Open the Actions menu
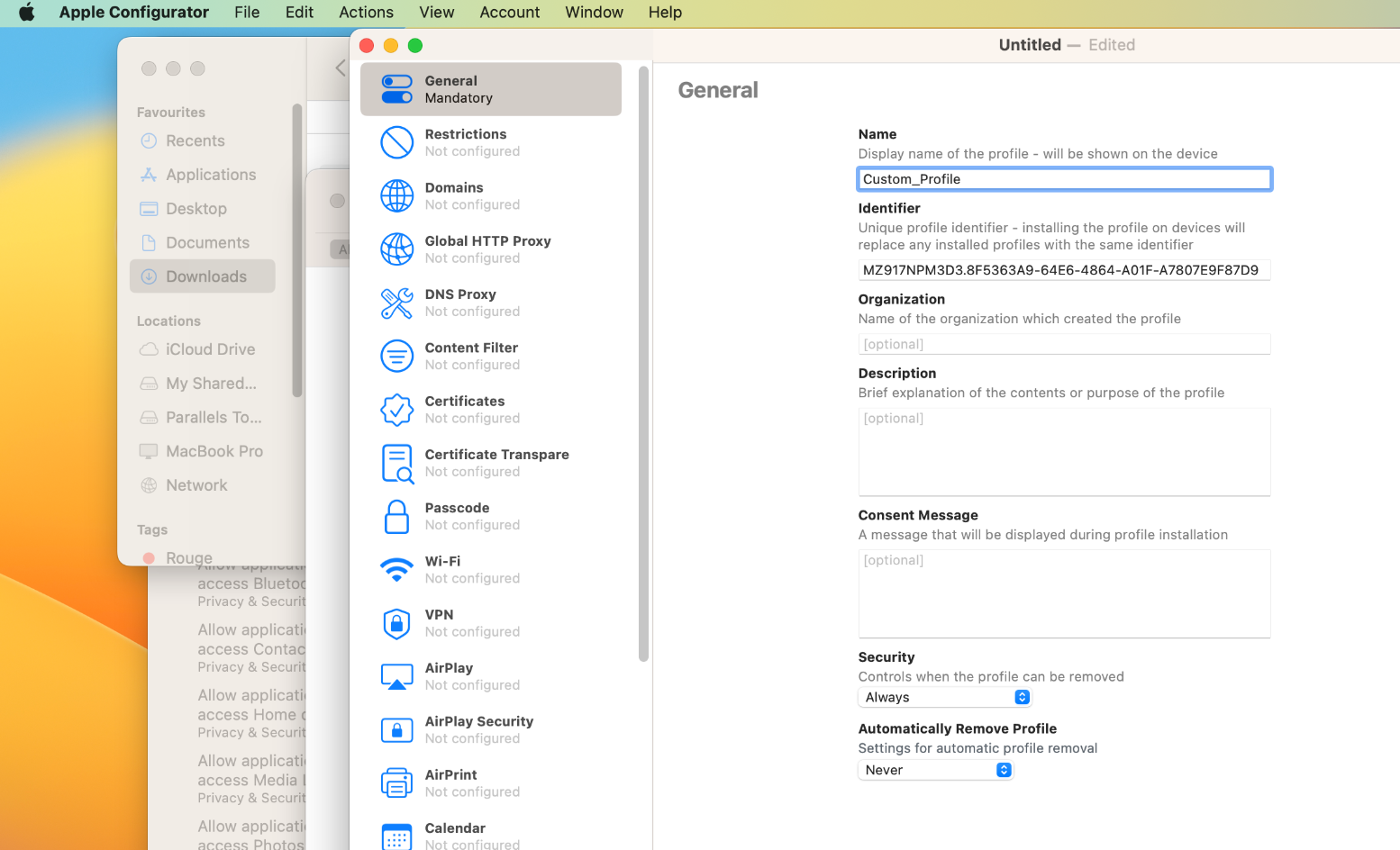Image resolution: width=1400 pixels, height=850 pixels. click(366, 13)
